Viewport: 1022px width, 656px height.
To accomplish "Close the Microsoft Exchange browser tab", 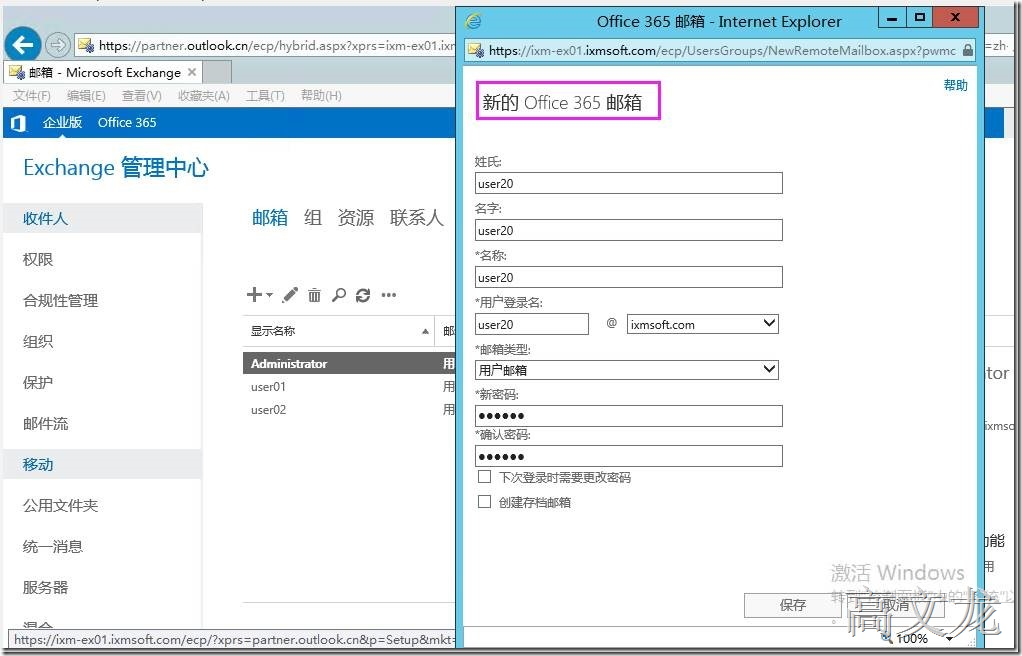I will (x=192, y=72).
